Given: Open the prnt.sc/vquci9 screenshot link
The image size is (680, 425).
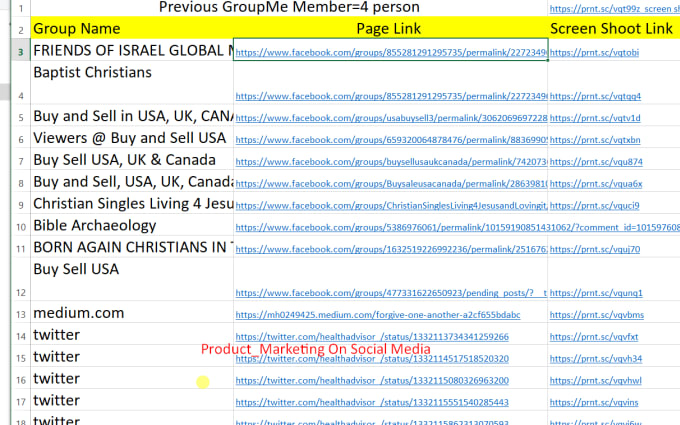Looking at the screenshot, I should point(595,206).
